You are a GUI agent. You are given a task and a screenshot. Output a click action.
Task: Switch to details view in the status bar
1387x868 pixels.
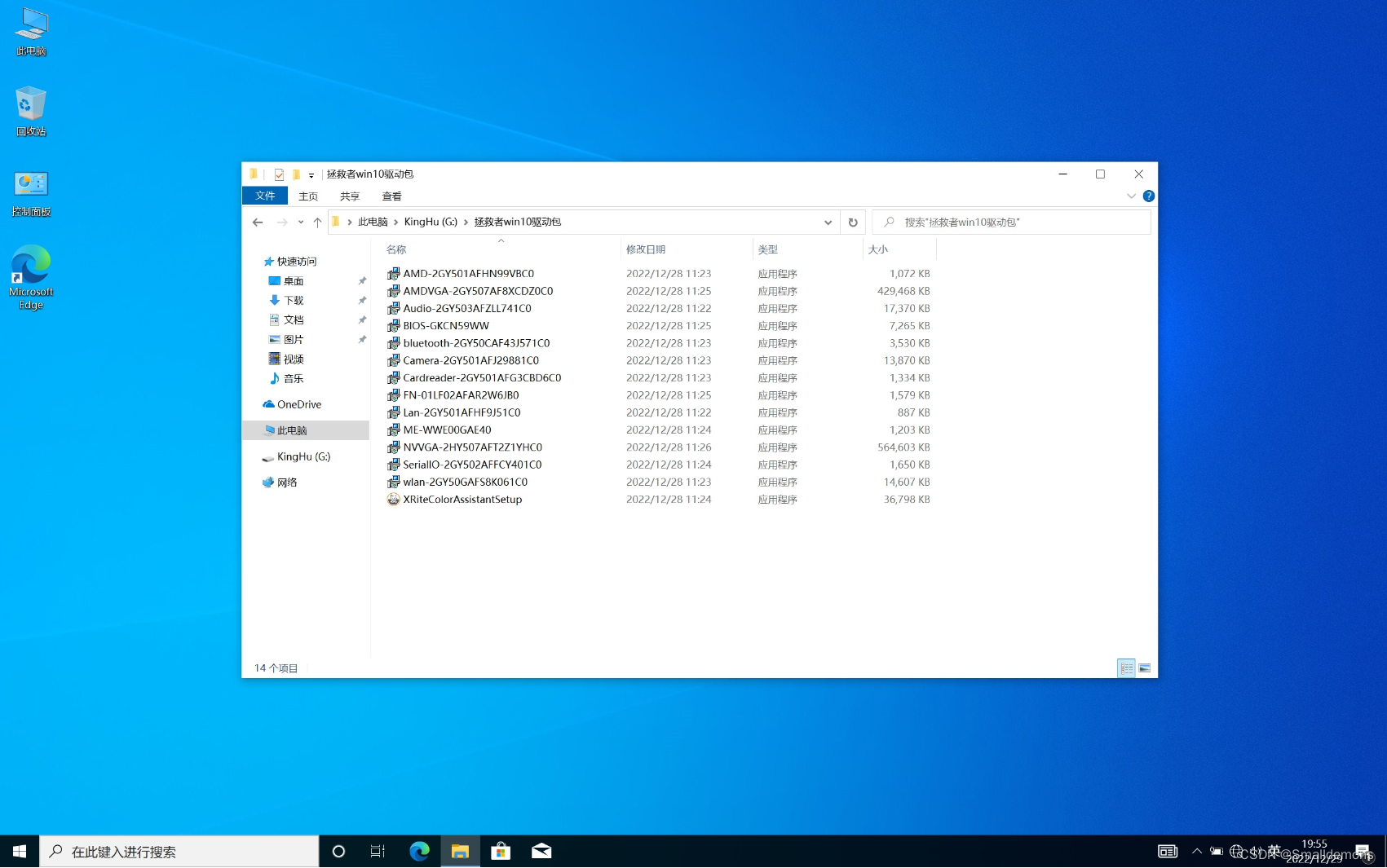1126,668
